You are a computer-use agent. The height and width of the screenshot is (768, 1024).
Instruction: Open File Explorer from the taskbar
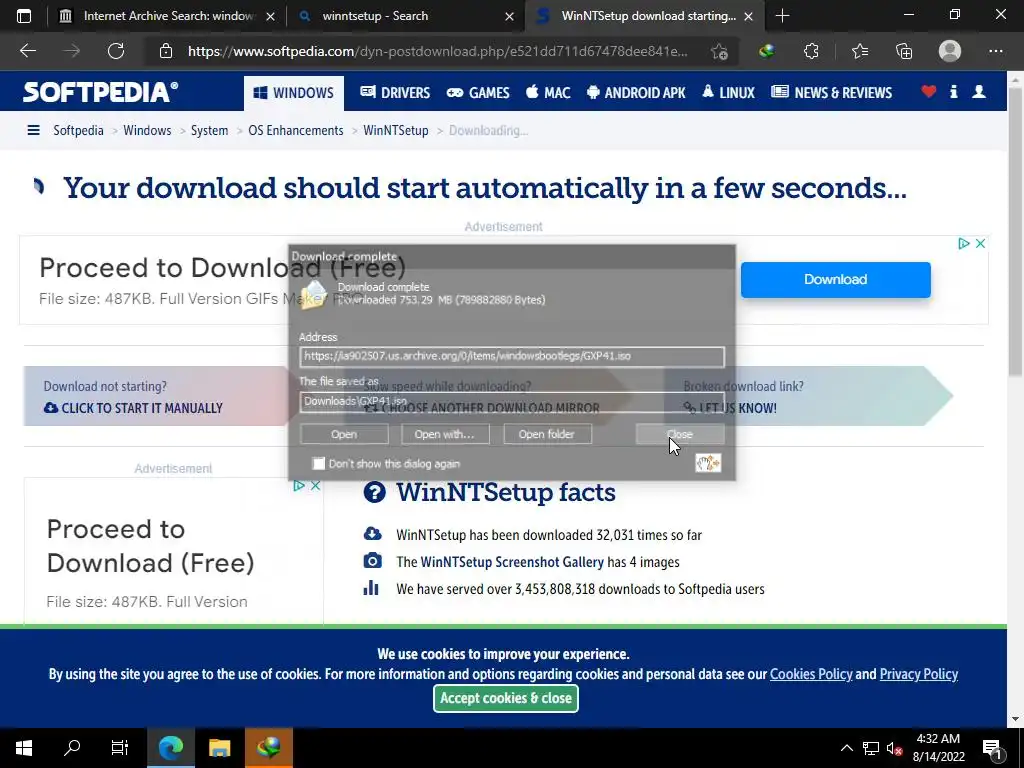coord(219,748)
